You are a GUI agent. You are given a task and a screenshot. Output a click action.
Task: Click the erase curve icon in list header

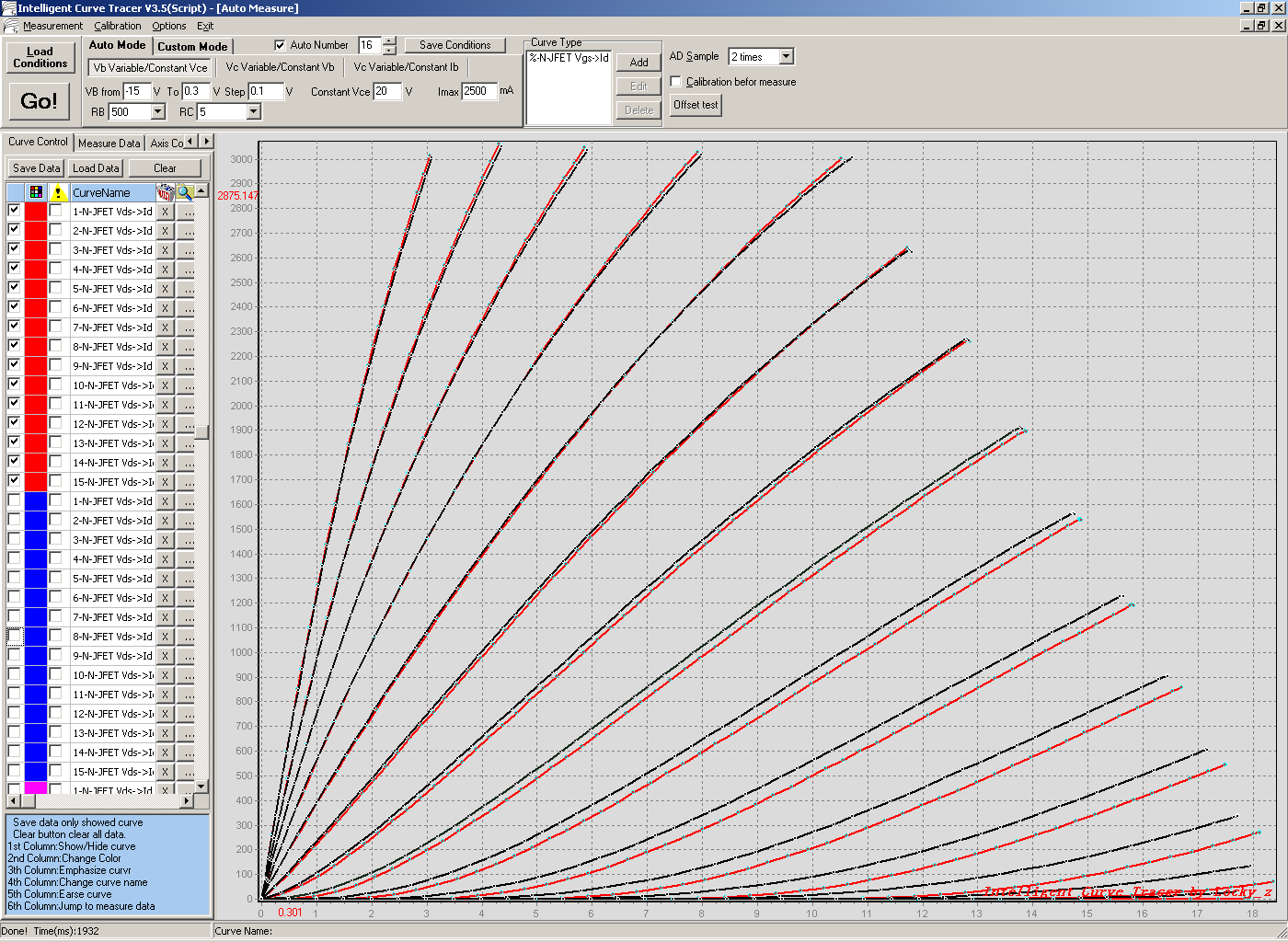[x=166, y=192]
